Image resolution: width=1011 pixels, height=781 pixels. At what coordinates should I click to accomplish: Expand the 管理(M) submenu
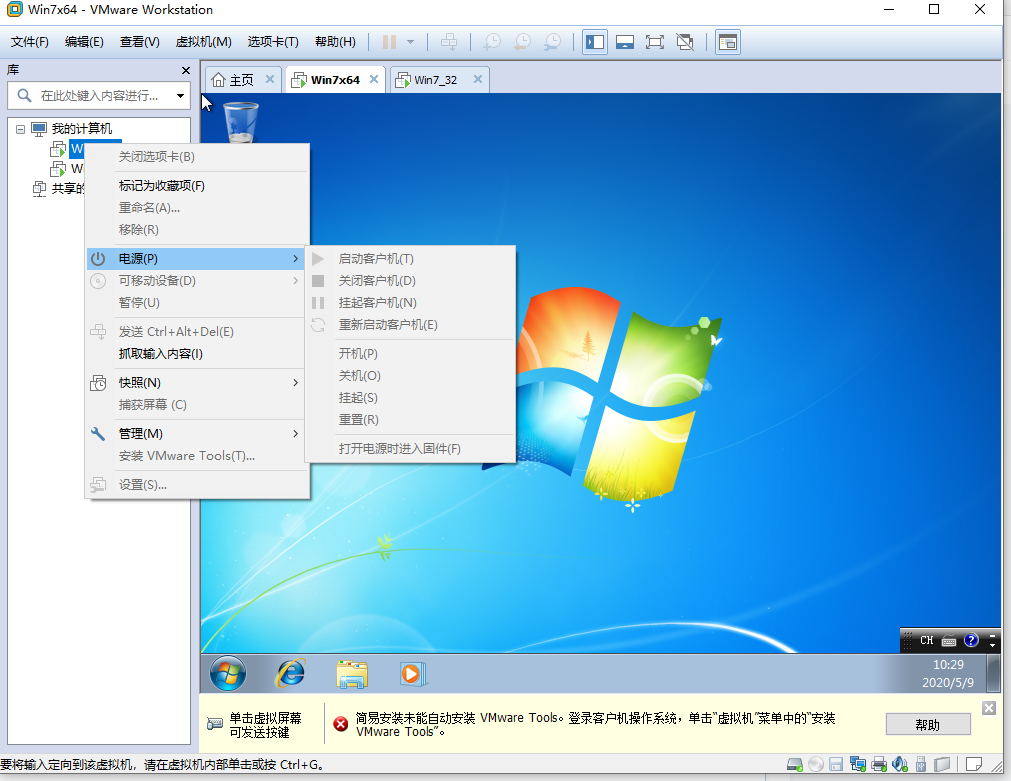coord(197,433)
